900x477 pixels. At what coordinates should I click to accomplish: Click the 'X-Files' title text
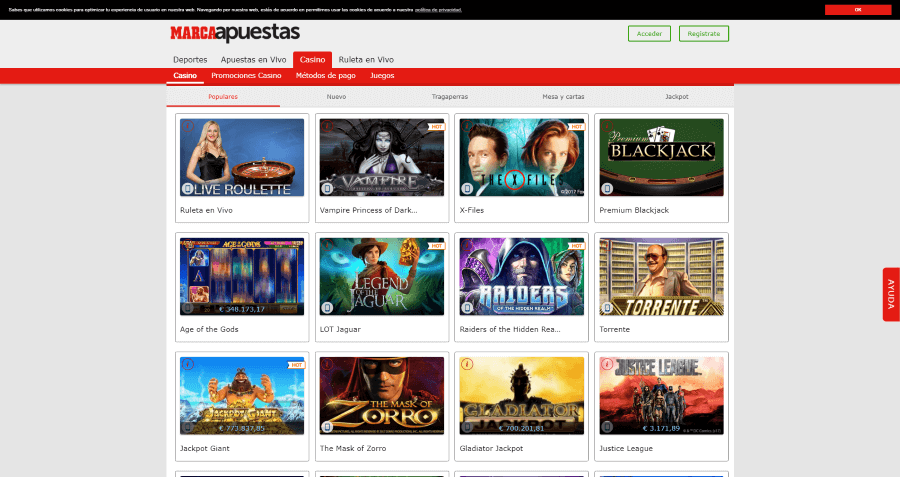(472, 210)
